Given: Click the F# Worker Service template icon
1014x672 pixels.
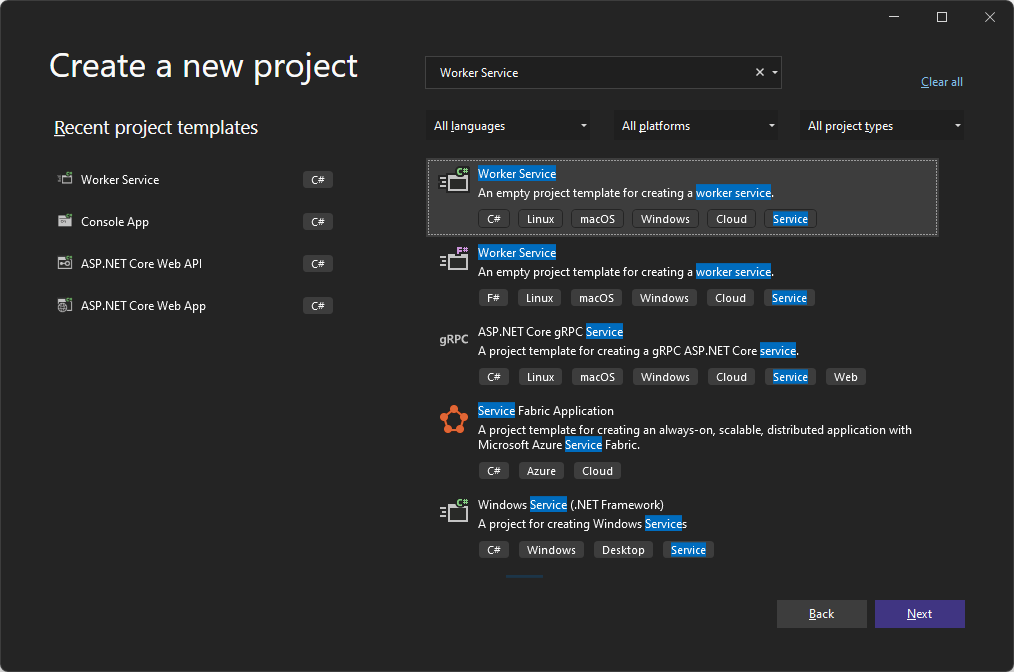Looking at the screenshot, I should [x=454, y=260].
